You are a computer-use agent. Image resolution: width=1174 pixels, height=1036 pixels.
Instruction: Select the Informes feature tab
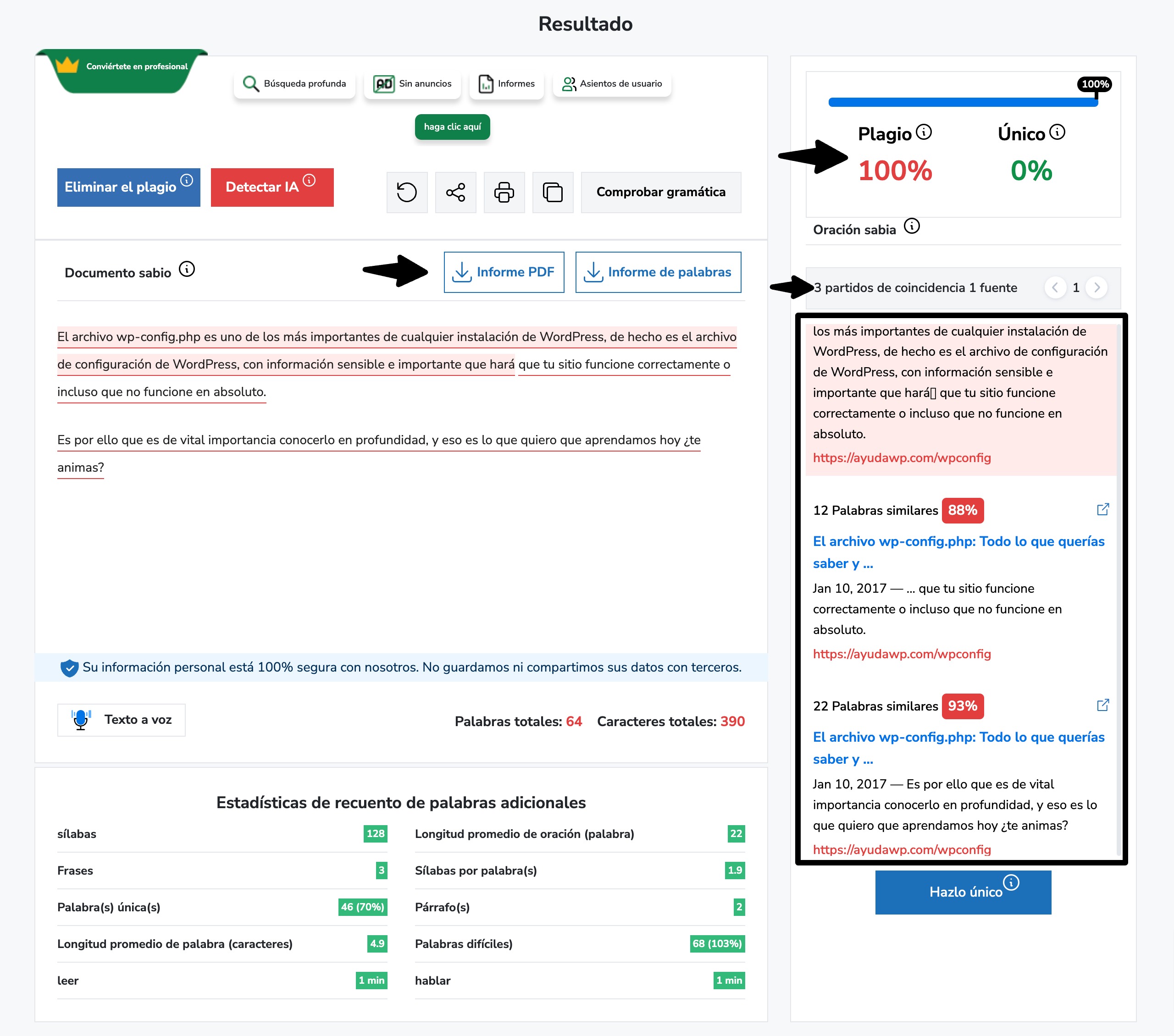(507, 84)
